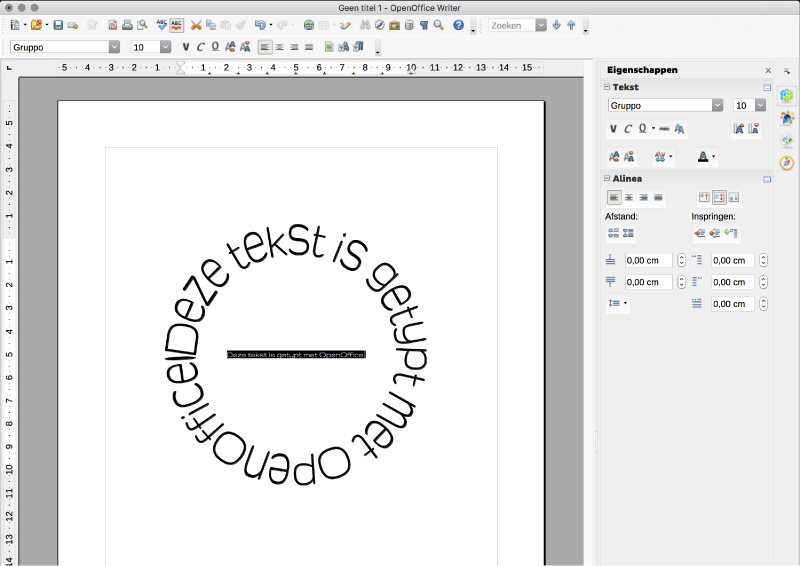The image size is (800, 566).
Task: Apply shadow text effect in sidebar
Action: [679, 129]
